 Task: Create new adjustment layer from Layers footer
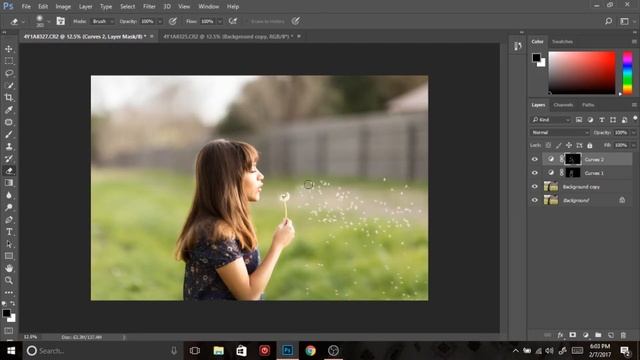[586, 335]
